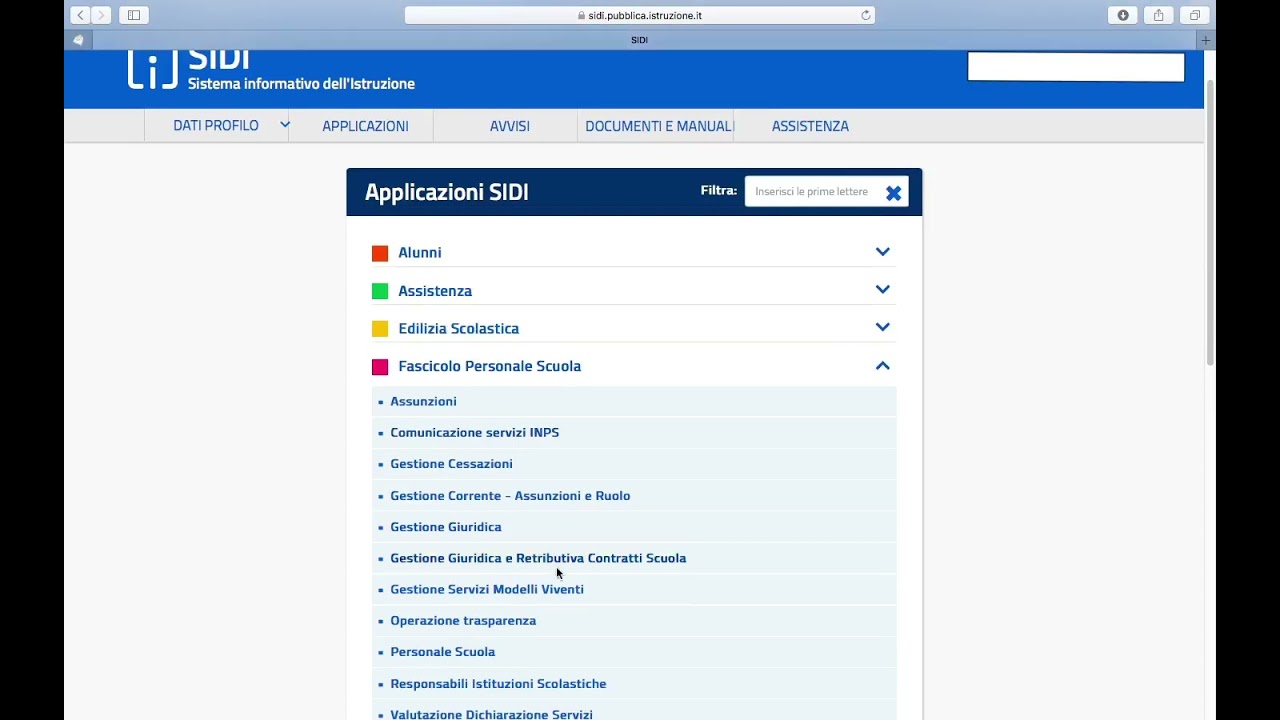Open DOCUMENTI E MANUALI menu item
Image resolution: width=1280 pixels, height=720 pixels.
tap(659, 126)
